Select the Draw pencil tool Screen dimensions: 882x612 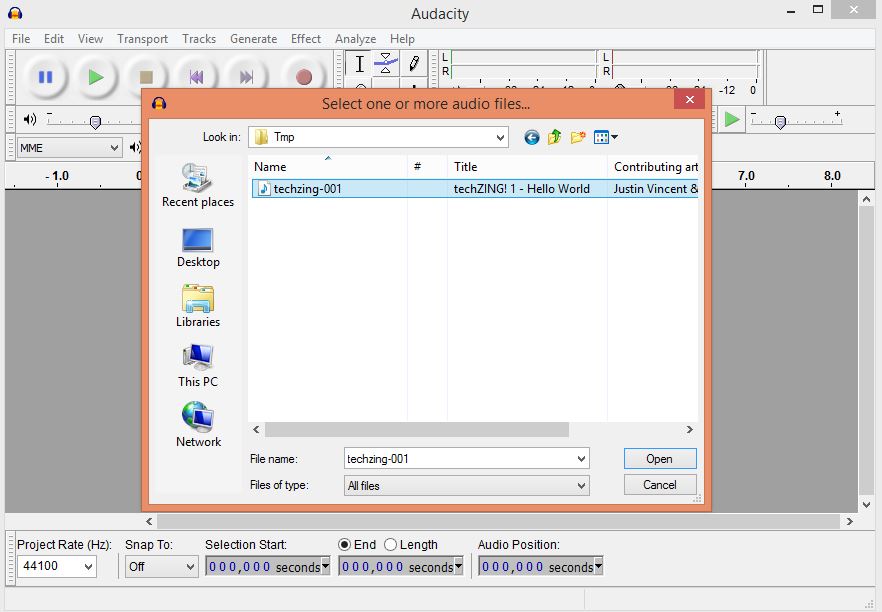click(x=413, y=63)
